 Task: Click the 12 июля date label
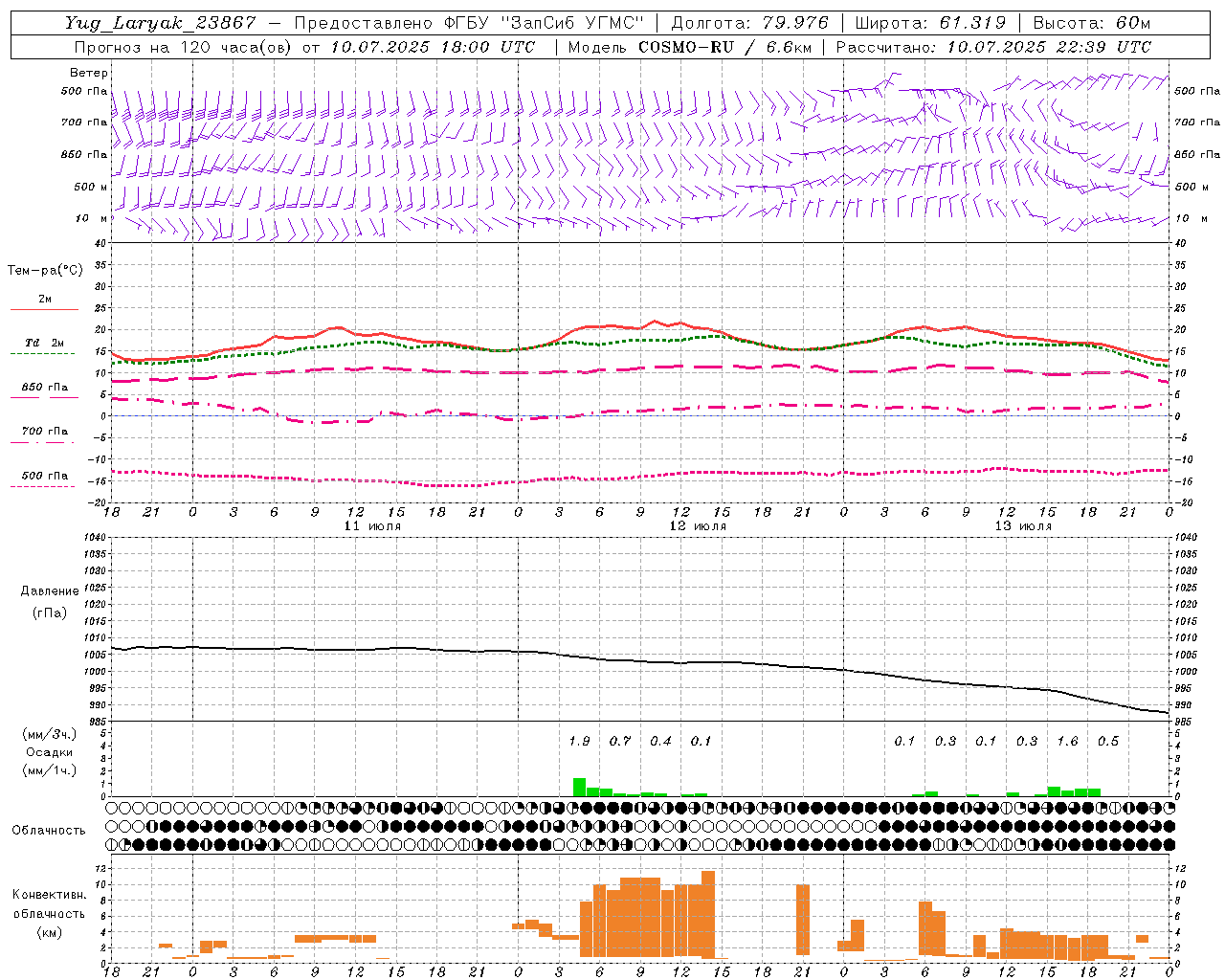click(698, 526)
